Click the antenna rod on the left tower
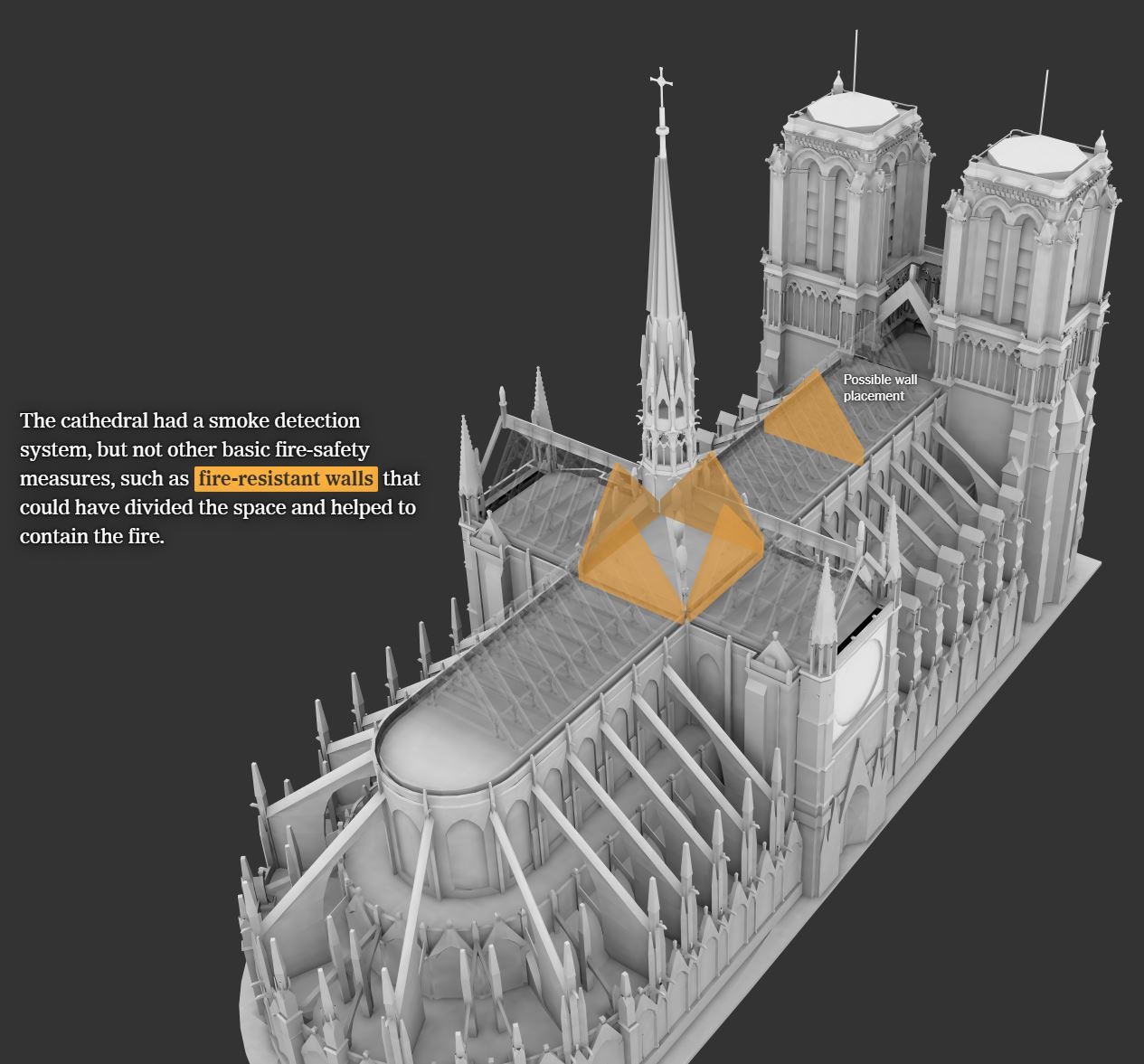Image resolution: width=1144 pixels, height=1064 pixels. 855,59
